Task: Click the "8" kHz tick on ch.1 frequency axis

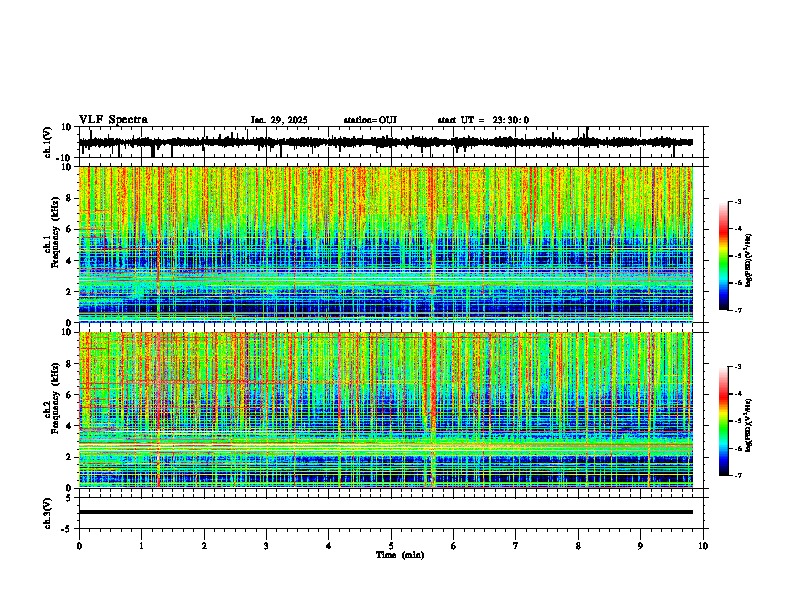Action: click(70, 198)
